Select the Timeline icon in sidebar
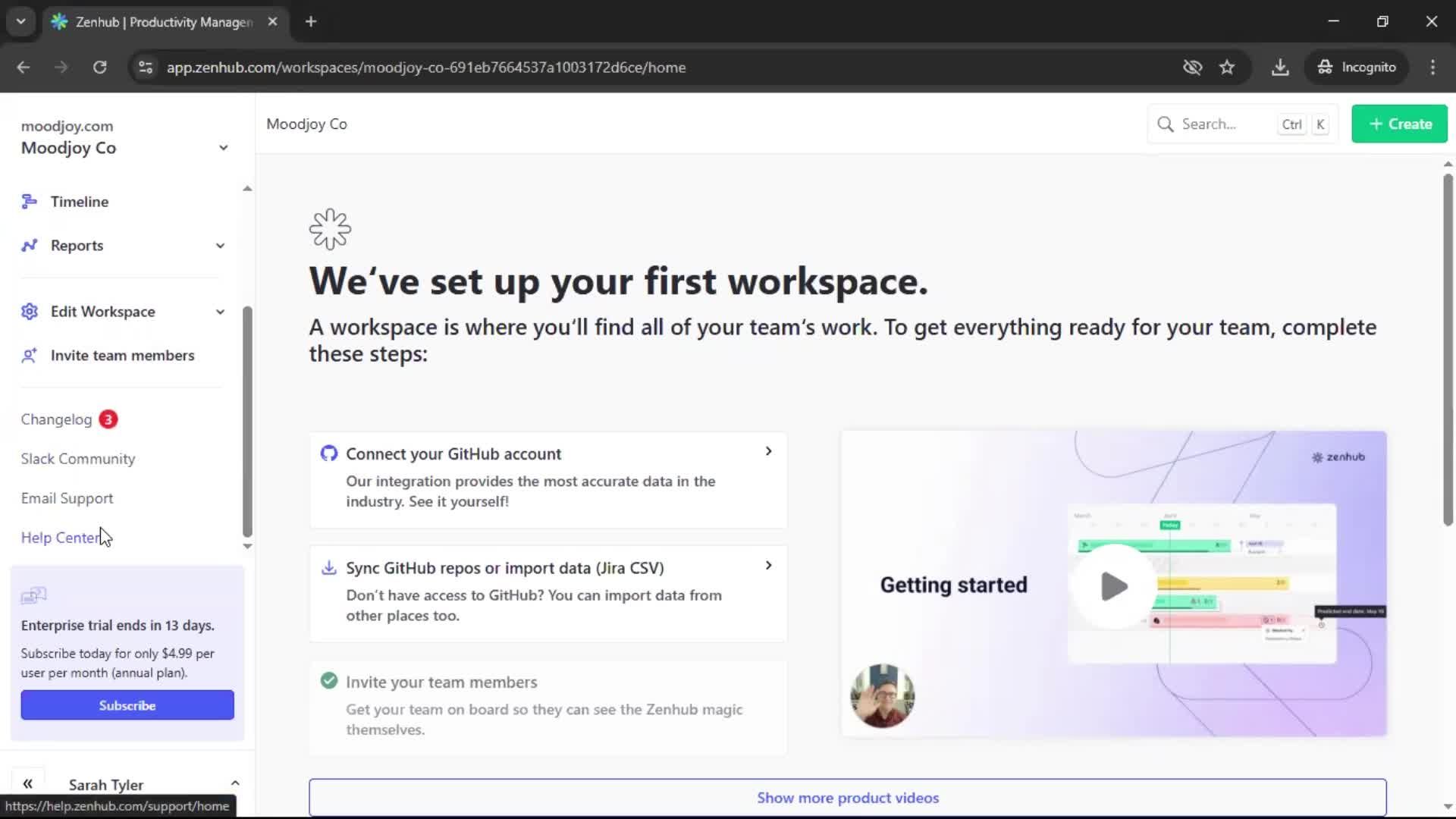 pos(29,201)
